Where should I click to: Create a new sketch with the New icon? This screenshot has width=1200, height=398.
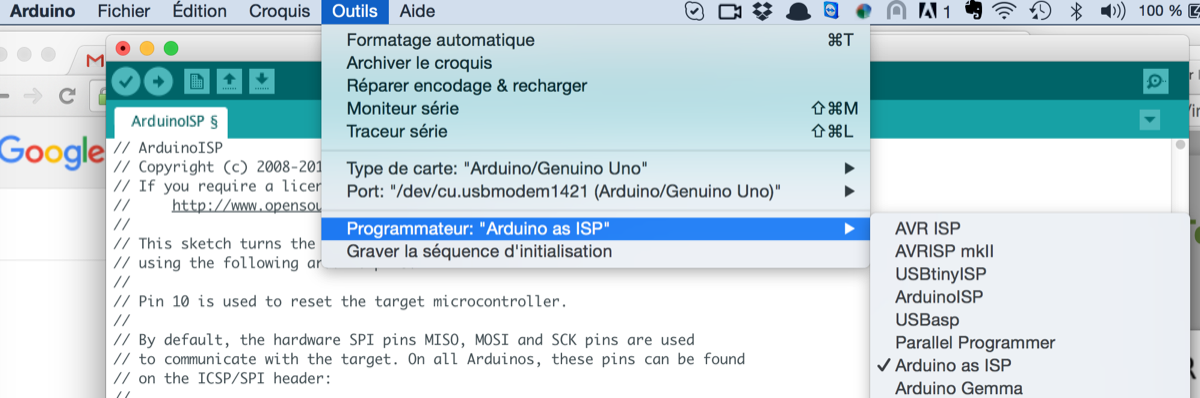pyautogui.click(x=197, y=81)
